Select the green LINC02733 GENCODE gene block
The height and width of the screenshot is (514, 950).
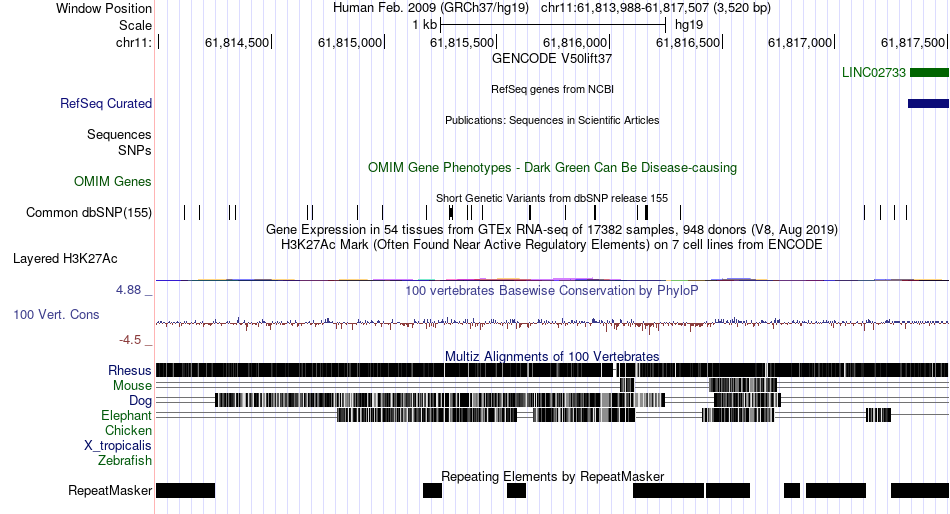929,73
